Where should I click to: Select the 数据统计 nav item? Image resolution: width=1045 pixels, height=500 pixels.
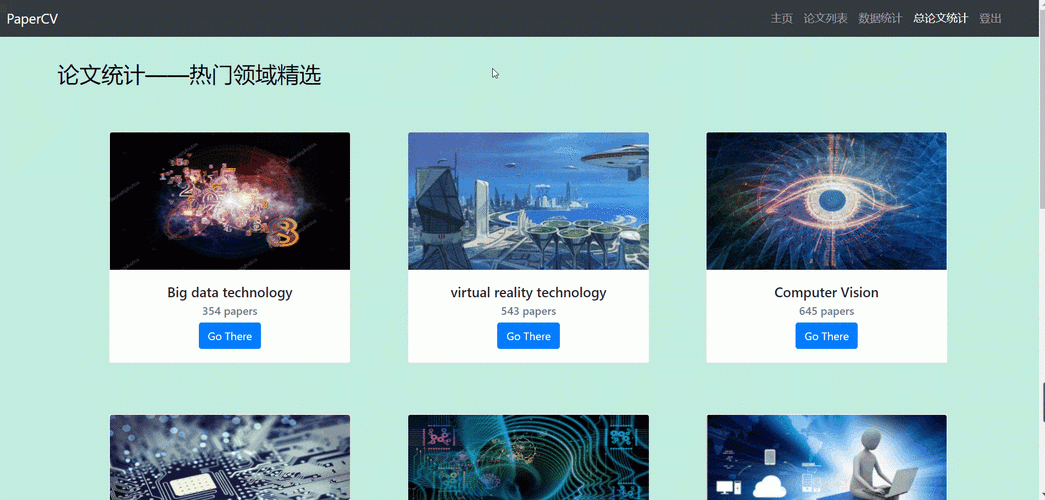(880, 19)
